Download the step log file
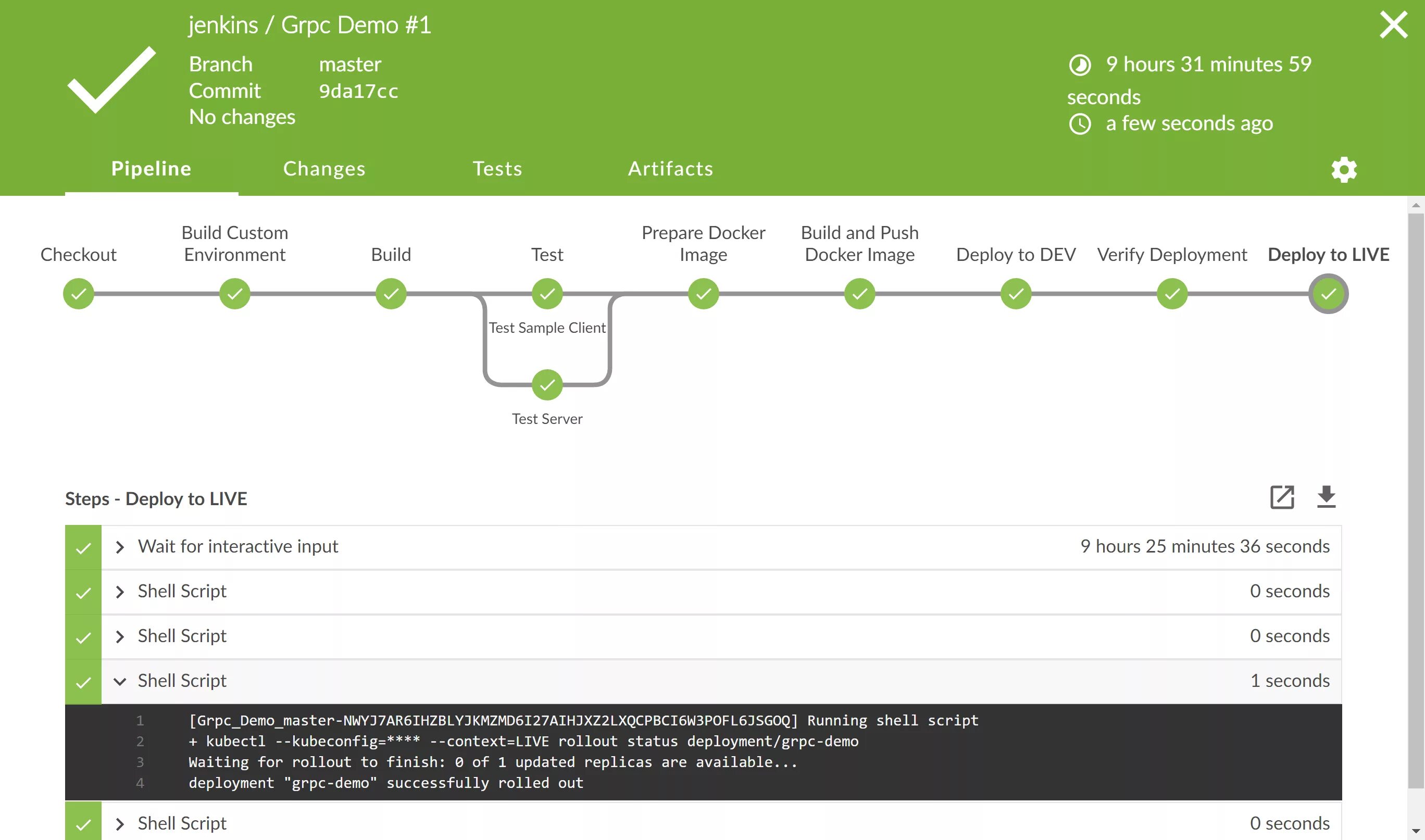This screenshot has width=1425, height=840. pos(1326,497)
